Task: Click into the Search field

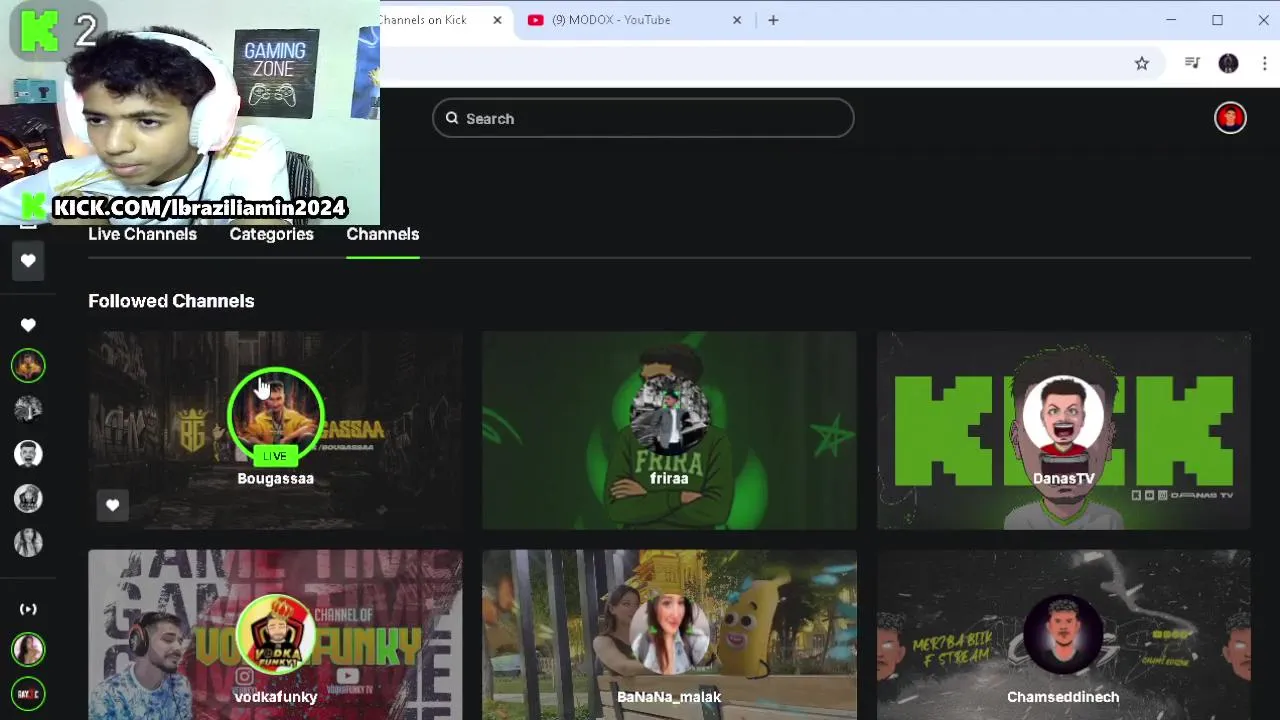Action: tap(643, 118)
